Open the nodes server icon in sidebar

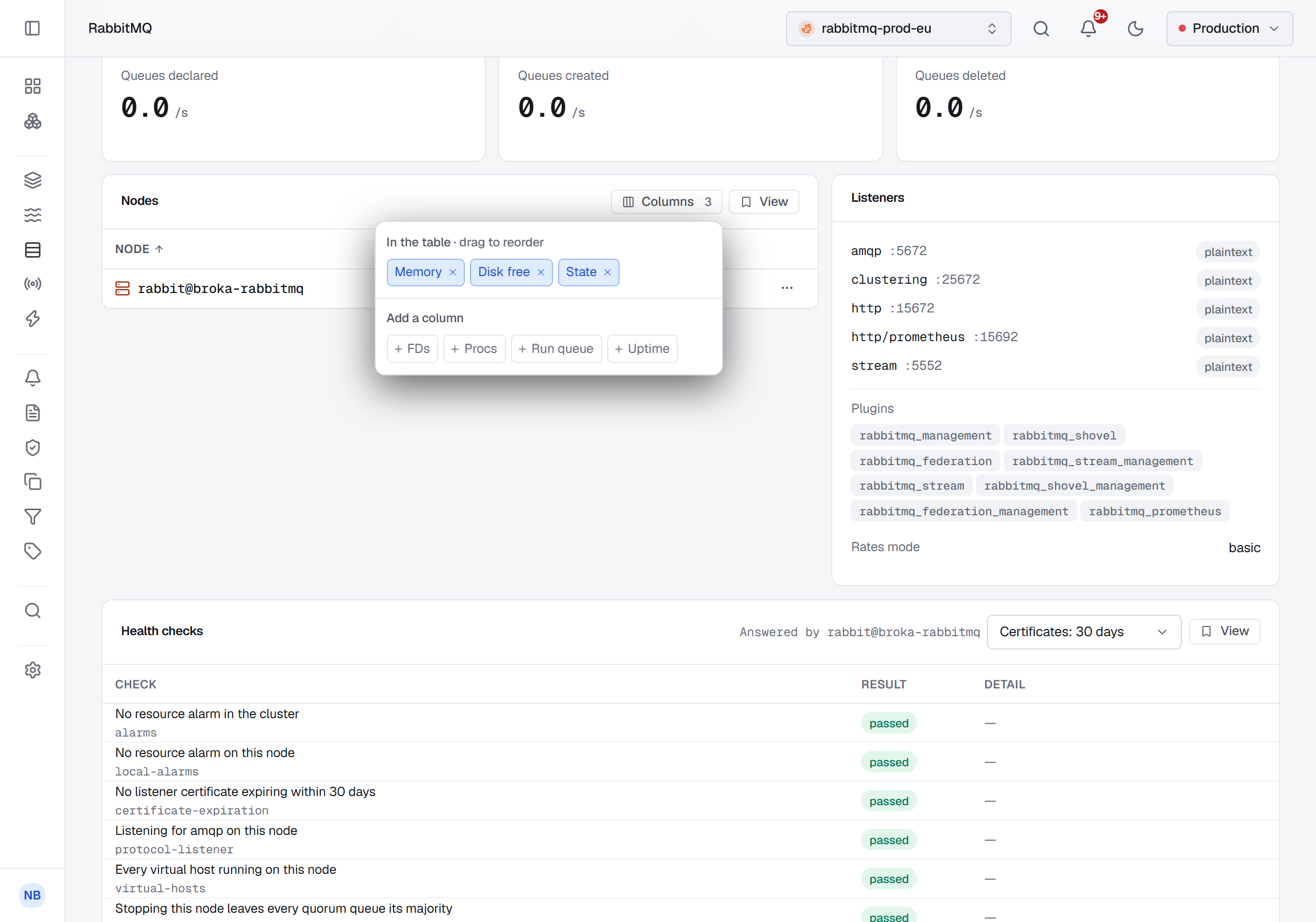[x=33, y=249]
